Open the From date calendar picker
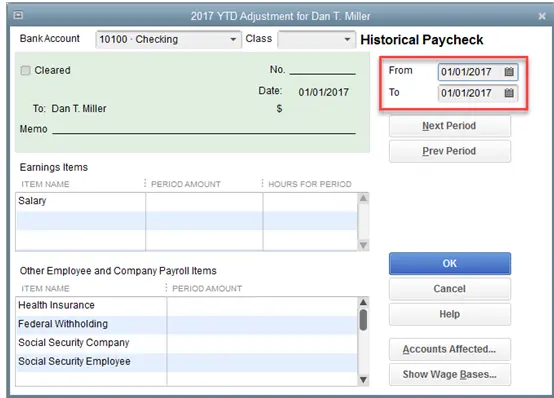Image resolution: width=554 pixels, height=398 pixels. [509, 72]
